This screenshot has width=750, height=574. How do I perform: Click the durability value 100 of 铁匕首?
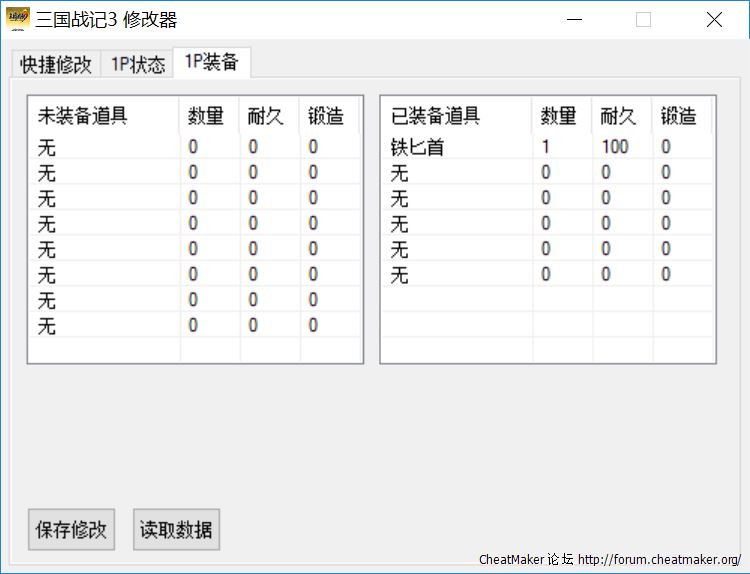pyautogui.click(x=615, y=147)
